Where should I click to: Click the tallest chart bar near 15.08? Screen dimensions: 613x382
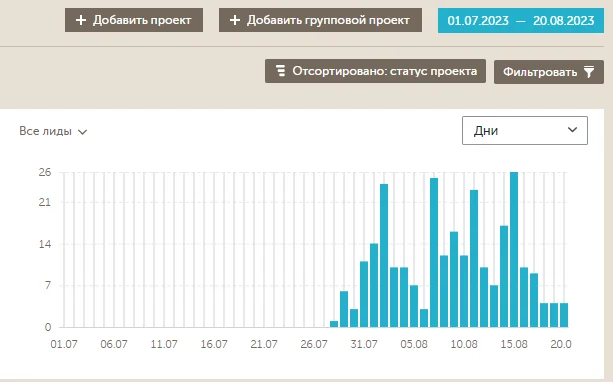(514, 249)
